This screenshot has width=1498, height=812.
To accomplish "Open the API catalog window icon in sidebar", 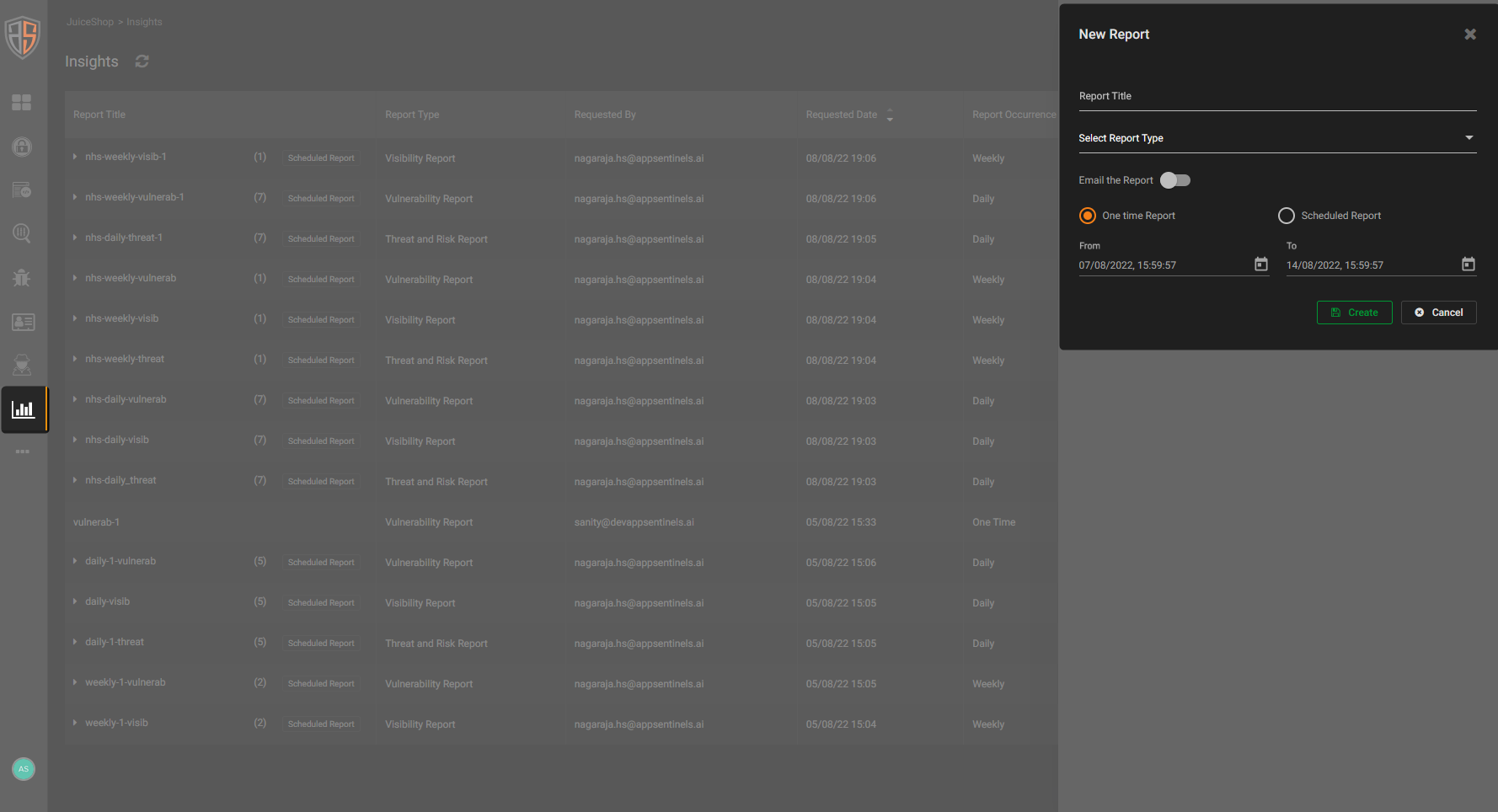I will [x=22, y=190].
